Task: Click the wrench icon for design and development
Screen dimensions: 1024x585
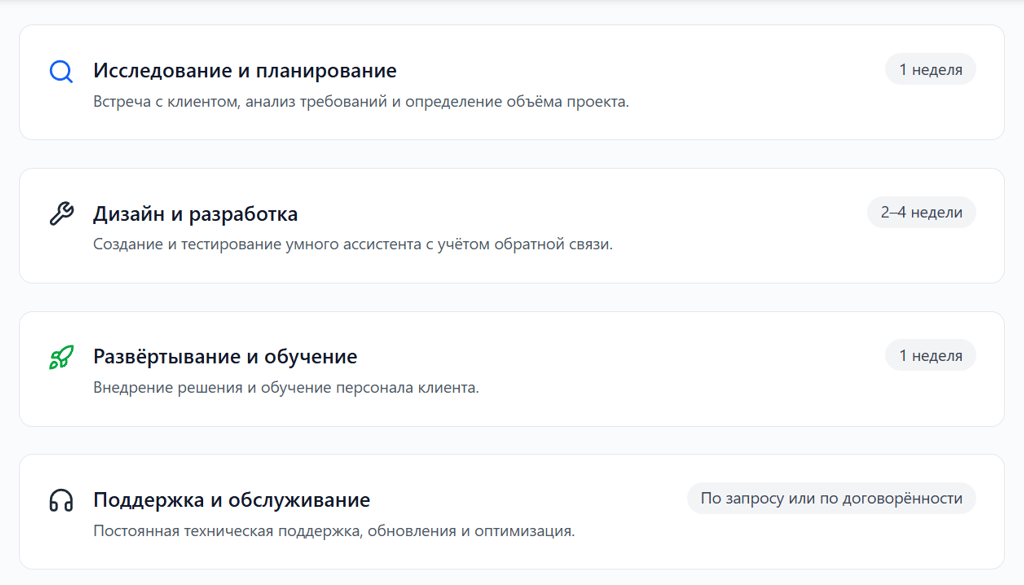Action: pos(61,214)
